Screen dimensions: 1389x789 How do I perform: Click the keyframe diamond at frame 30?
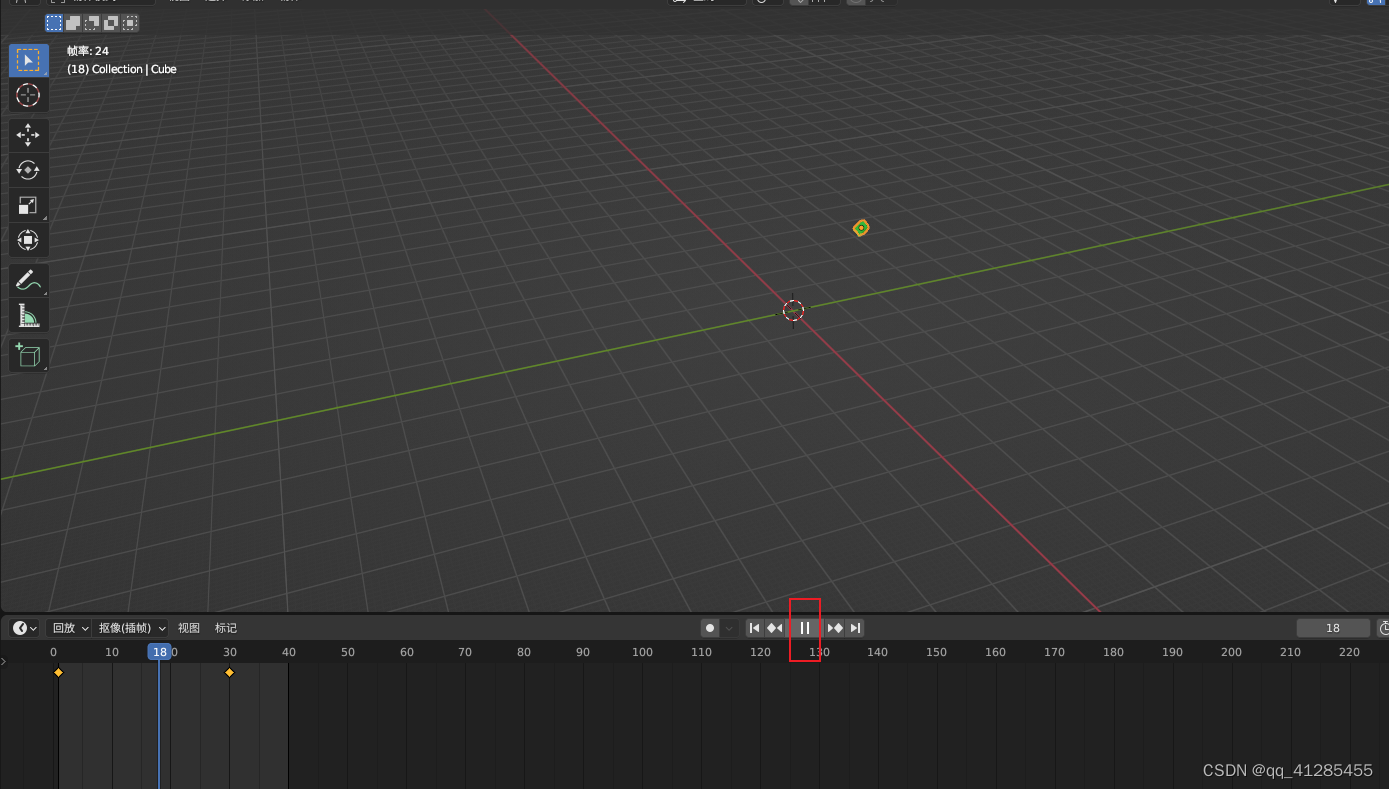click(229, 673)
